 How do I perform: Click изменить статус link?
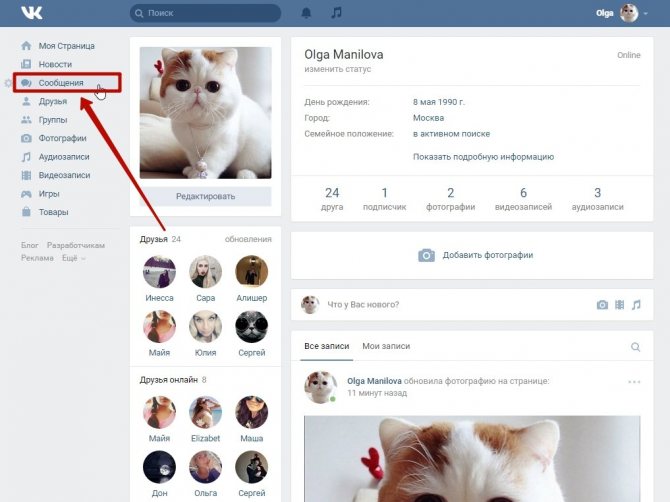[x=338, y=69]
